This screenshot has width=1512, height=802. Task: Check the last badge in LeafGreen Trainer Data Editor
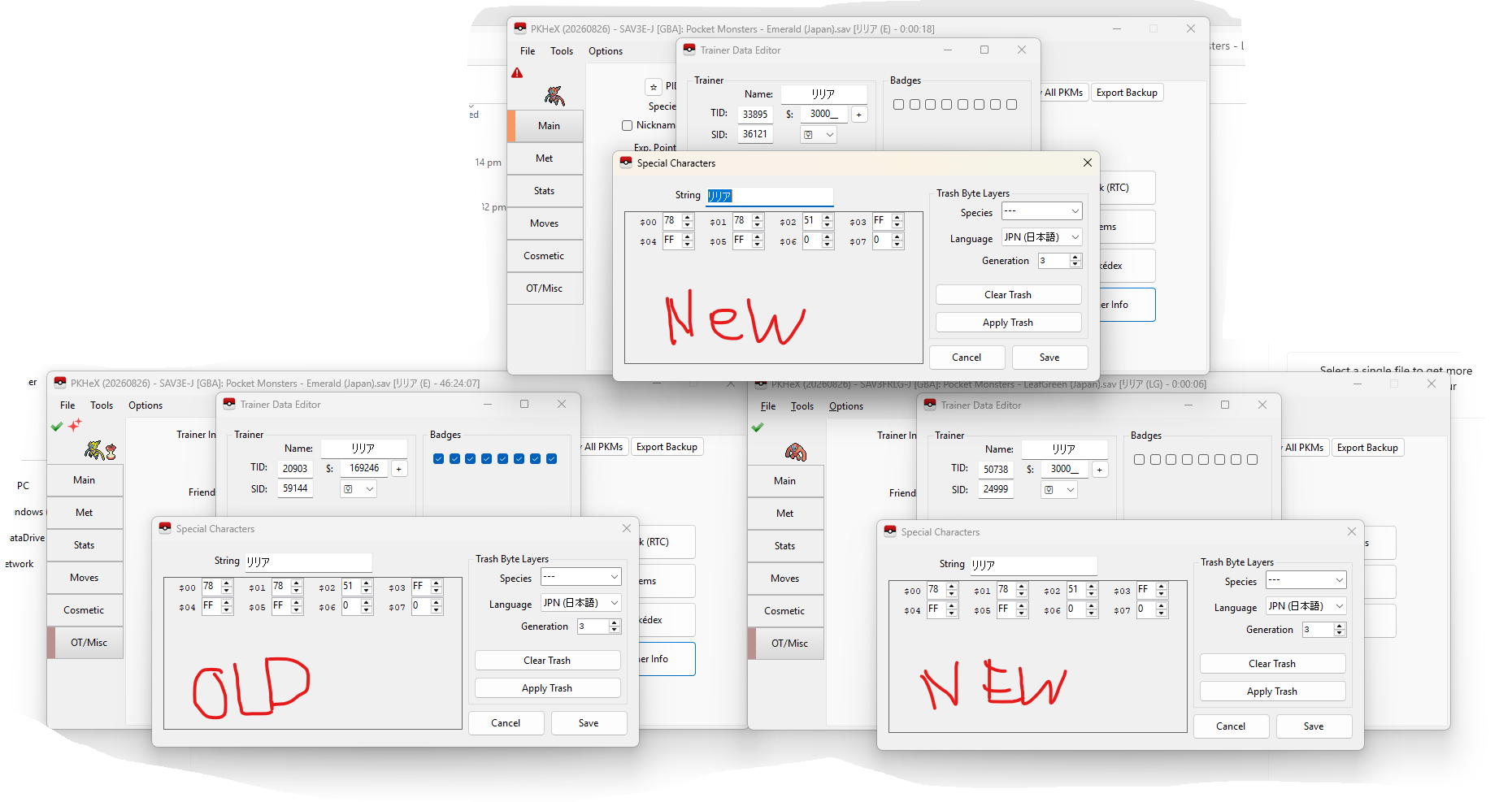1252,460
